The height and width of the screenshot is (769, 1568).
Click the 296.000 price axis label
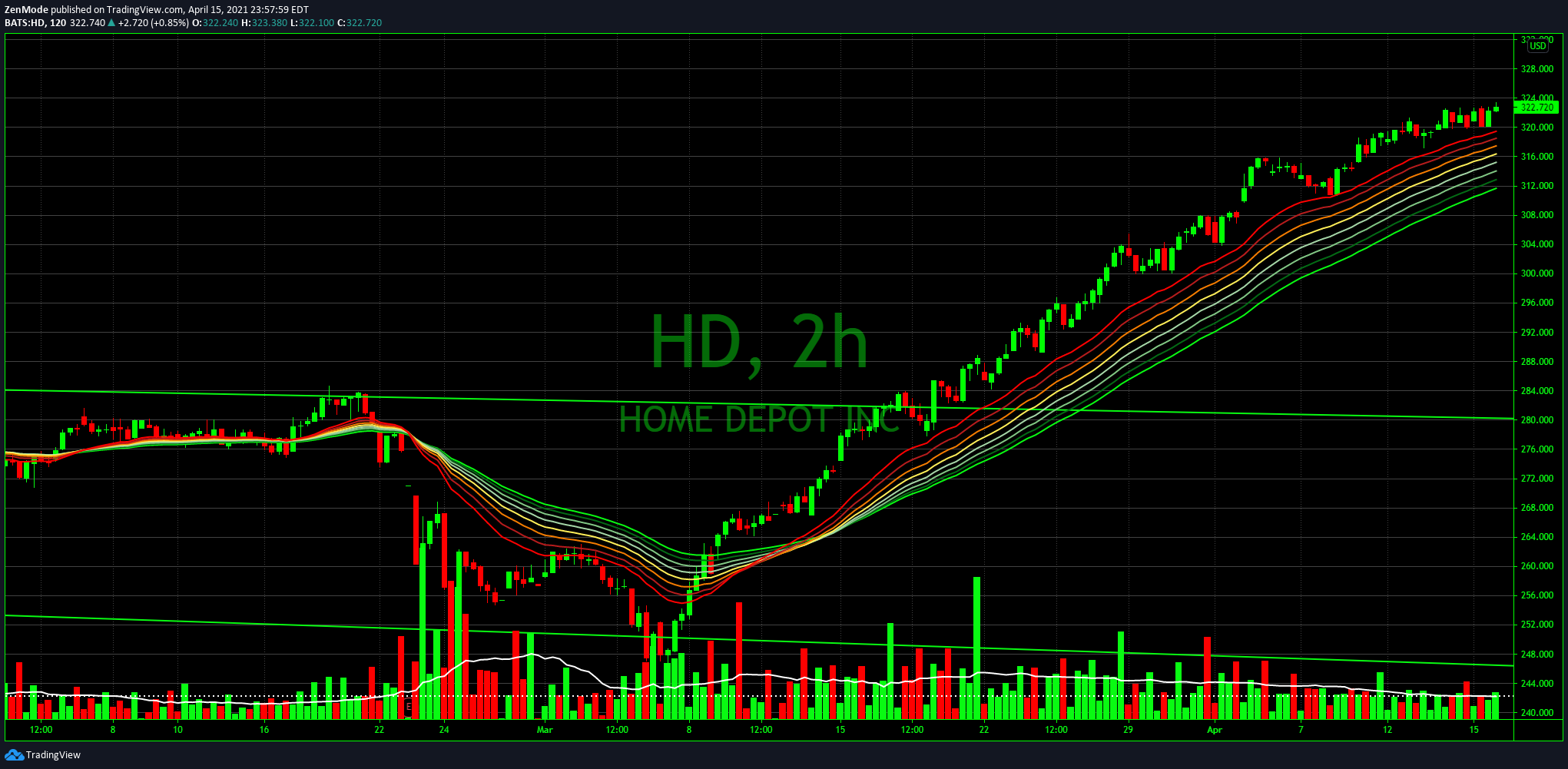coord(1537,303)
